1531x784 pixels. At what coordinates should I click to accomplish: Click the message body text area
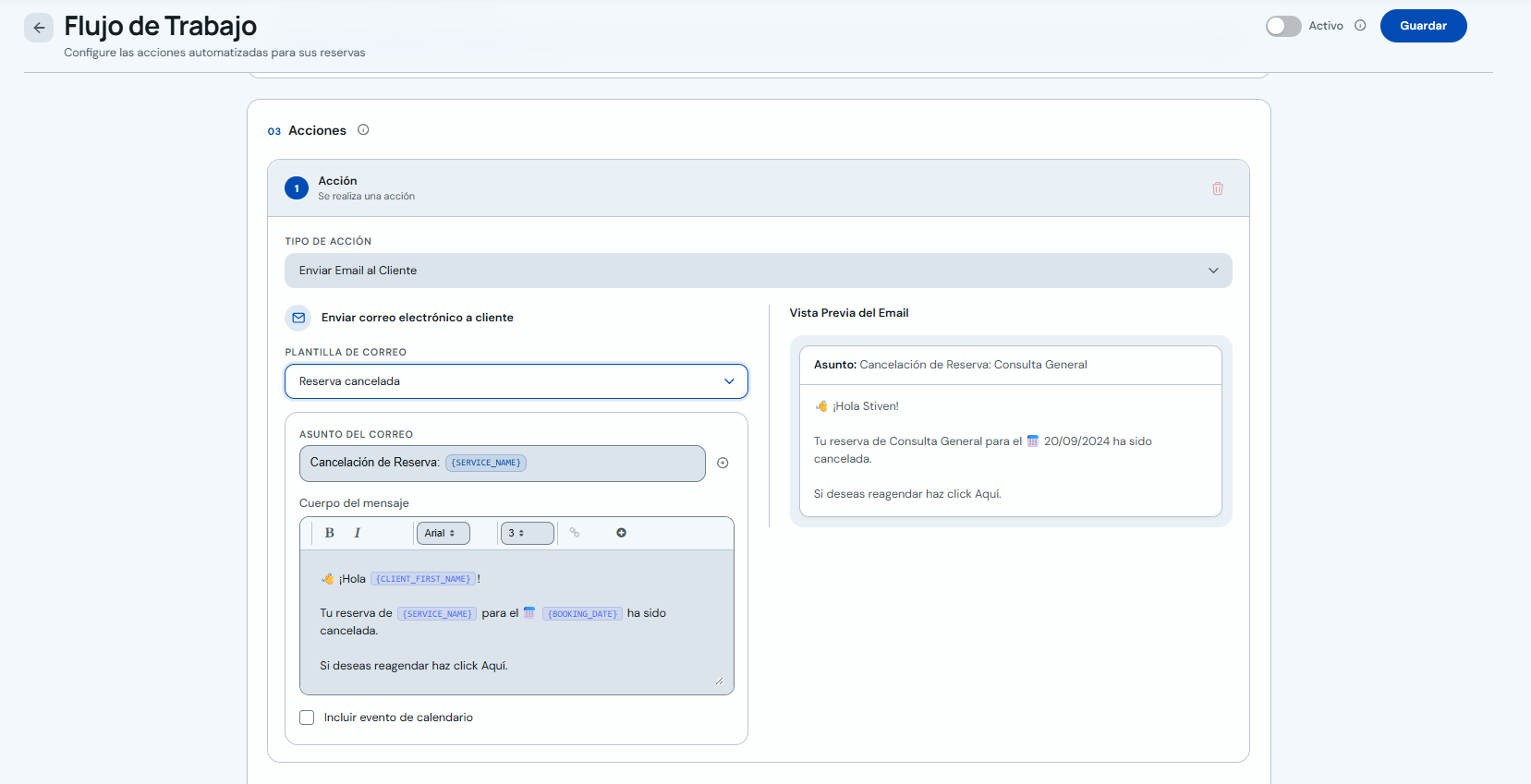tap(516, 622)
